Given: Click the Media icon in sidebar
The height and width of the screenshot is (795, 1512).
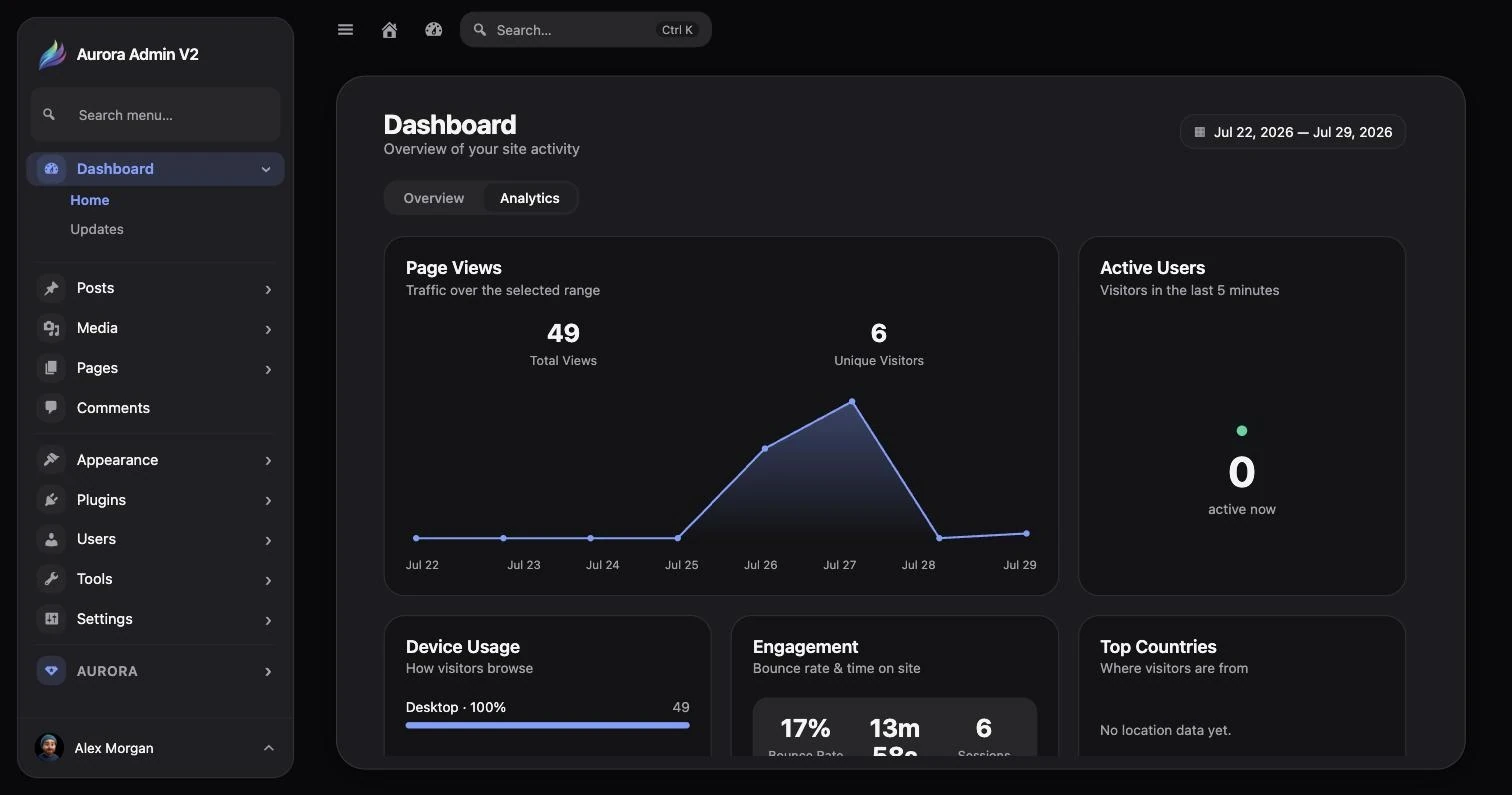Looking at the screenshot, I should (51, 328).
